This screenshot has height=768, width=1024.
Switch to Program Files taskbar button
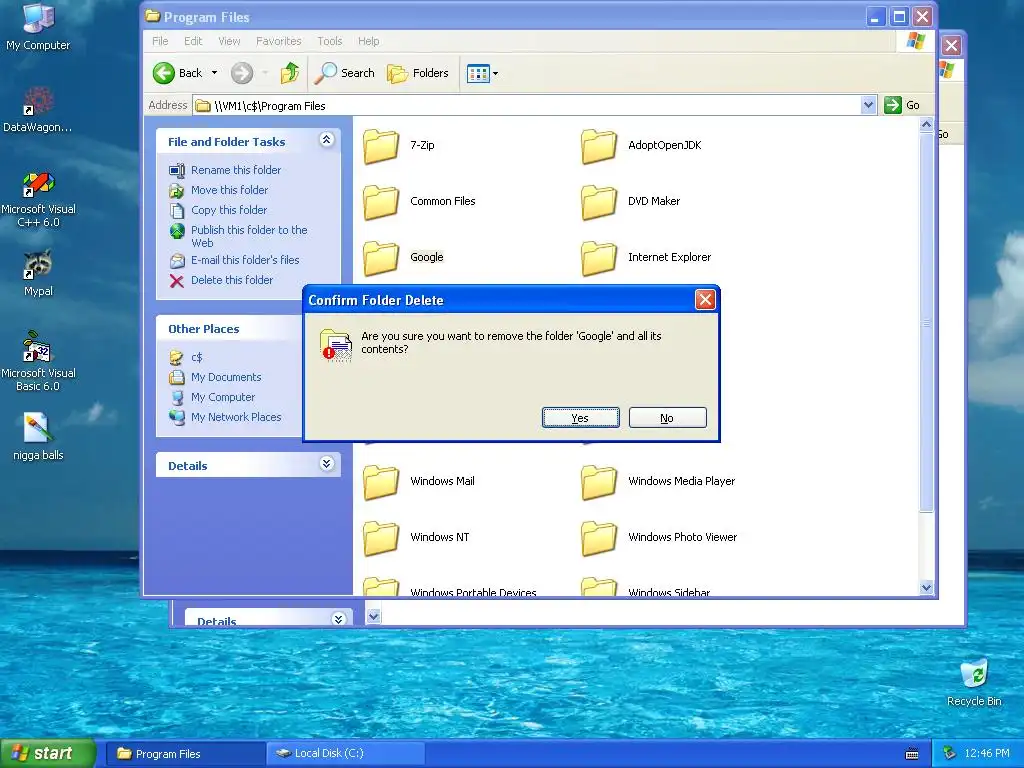(185, 754)
